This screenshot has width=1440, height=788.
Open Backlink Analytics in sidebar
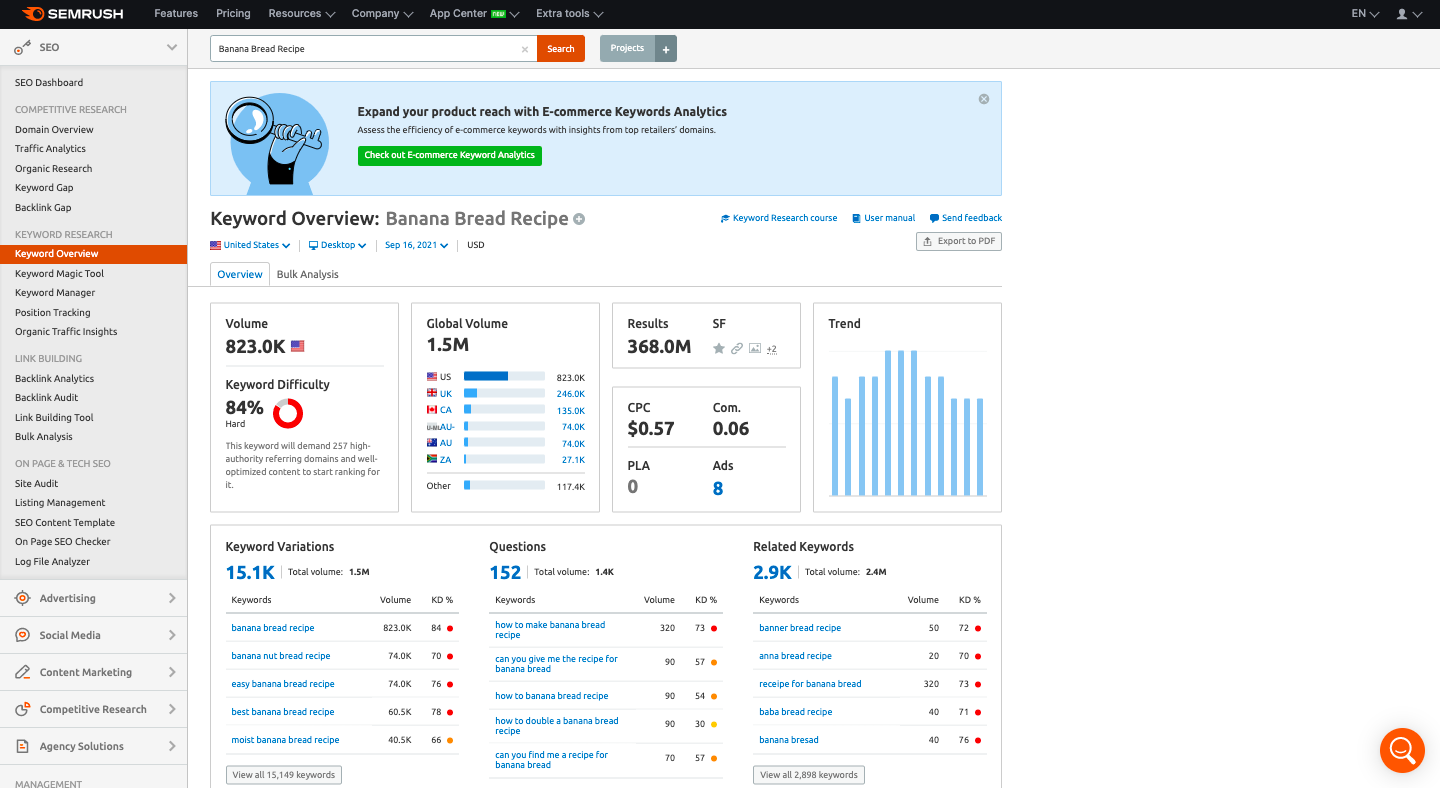54,378
